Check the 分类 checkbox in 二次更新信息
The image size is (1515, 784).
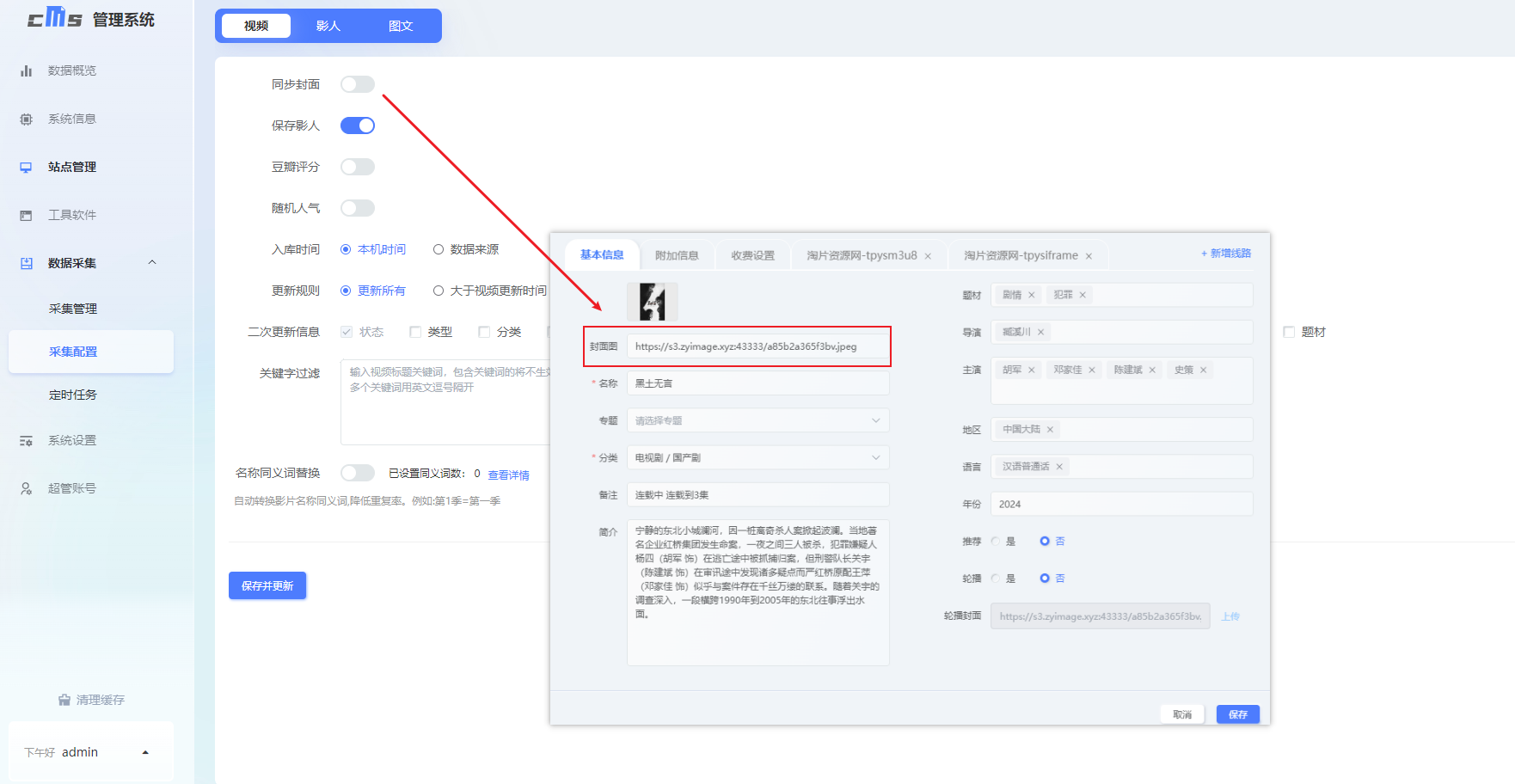pyautogui.click(x=484, y=332)
